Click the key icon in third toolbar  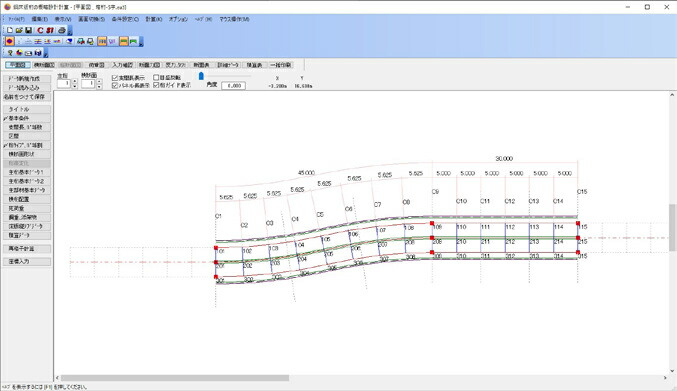point(10,53)
